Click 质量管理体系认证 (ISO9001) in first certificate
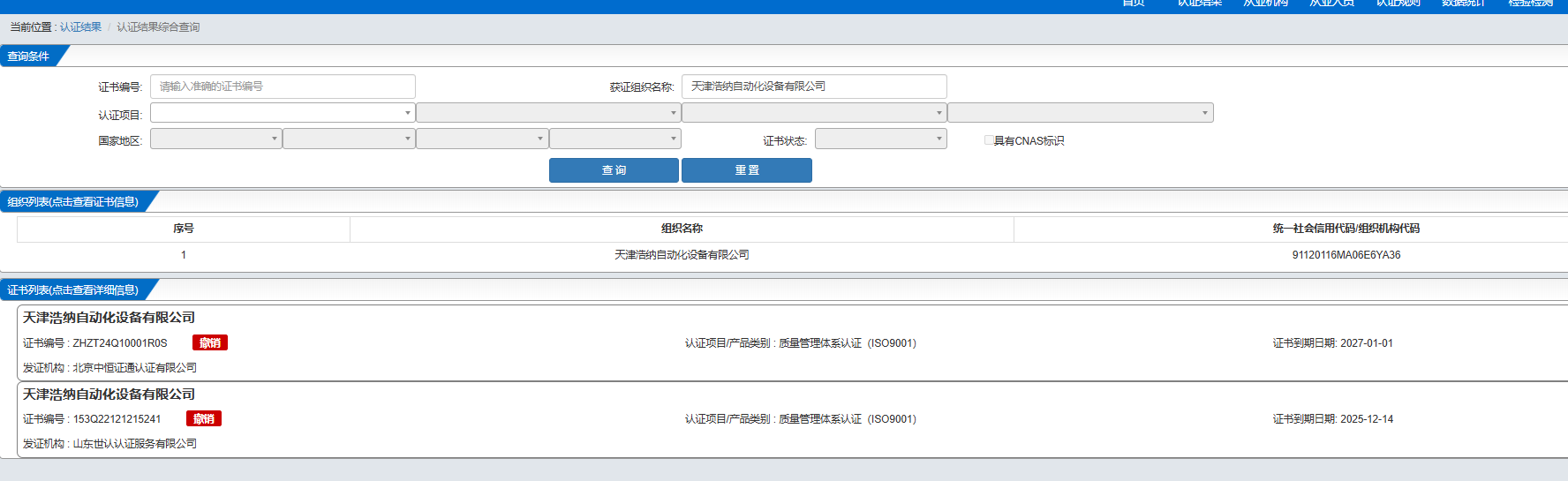 [848, 343]
